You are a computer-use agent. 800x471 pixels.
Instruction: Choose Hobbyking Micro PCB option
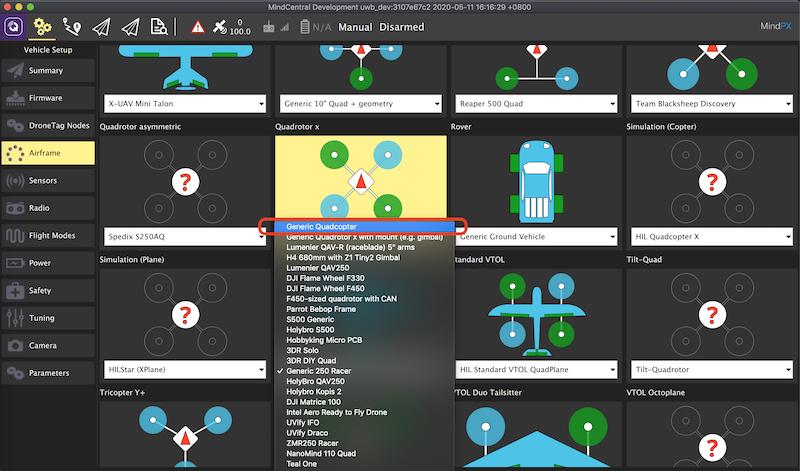coord(364,340)
